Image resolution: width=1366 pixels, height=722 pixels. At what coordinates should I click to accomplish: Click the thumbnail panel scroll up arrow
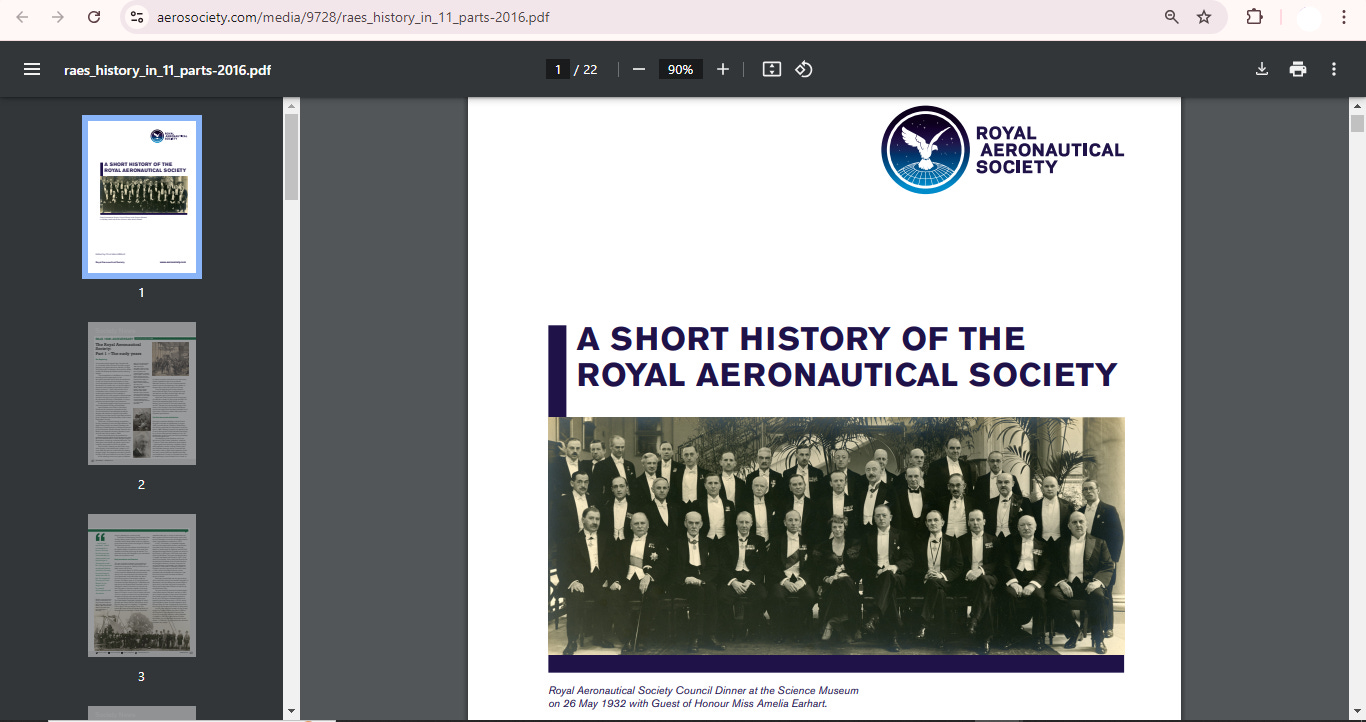(x=291, y=104)
